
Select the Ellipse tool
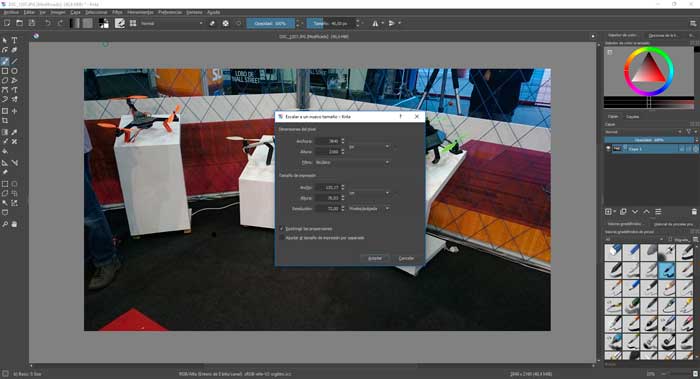pyautogui.click(x=14, y=71)
